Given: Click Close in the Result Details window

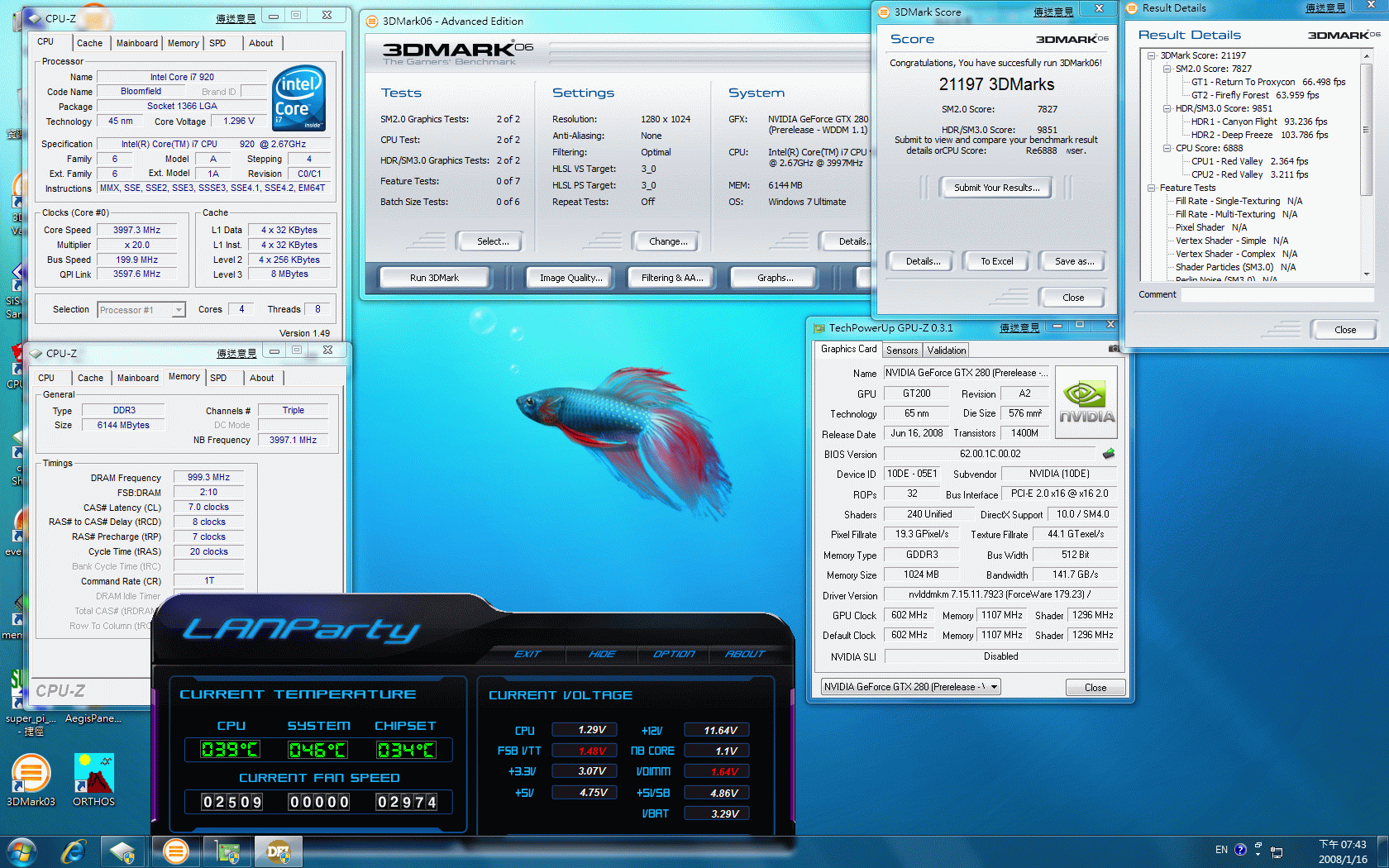Looking at the screenshot, I should (1344, 330).
